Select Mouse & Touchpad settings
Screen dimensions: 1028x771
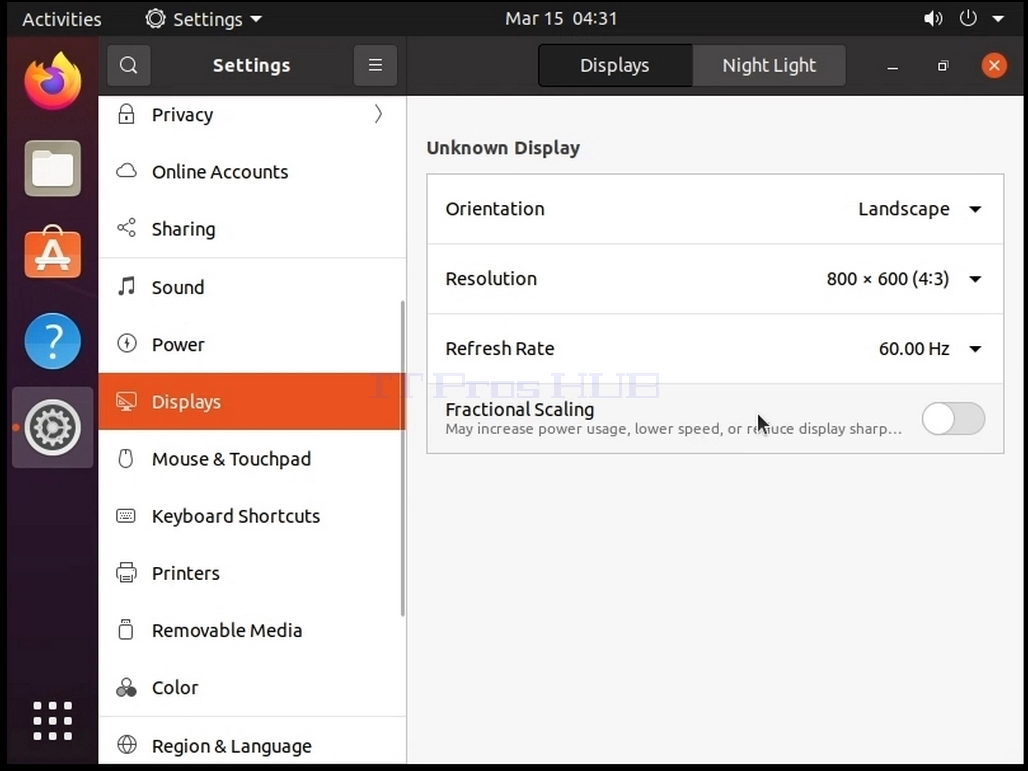point(252,458)
